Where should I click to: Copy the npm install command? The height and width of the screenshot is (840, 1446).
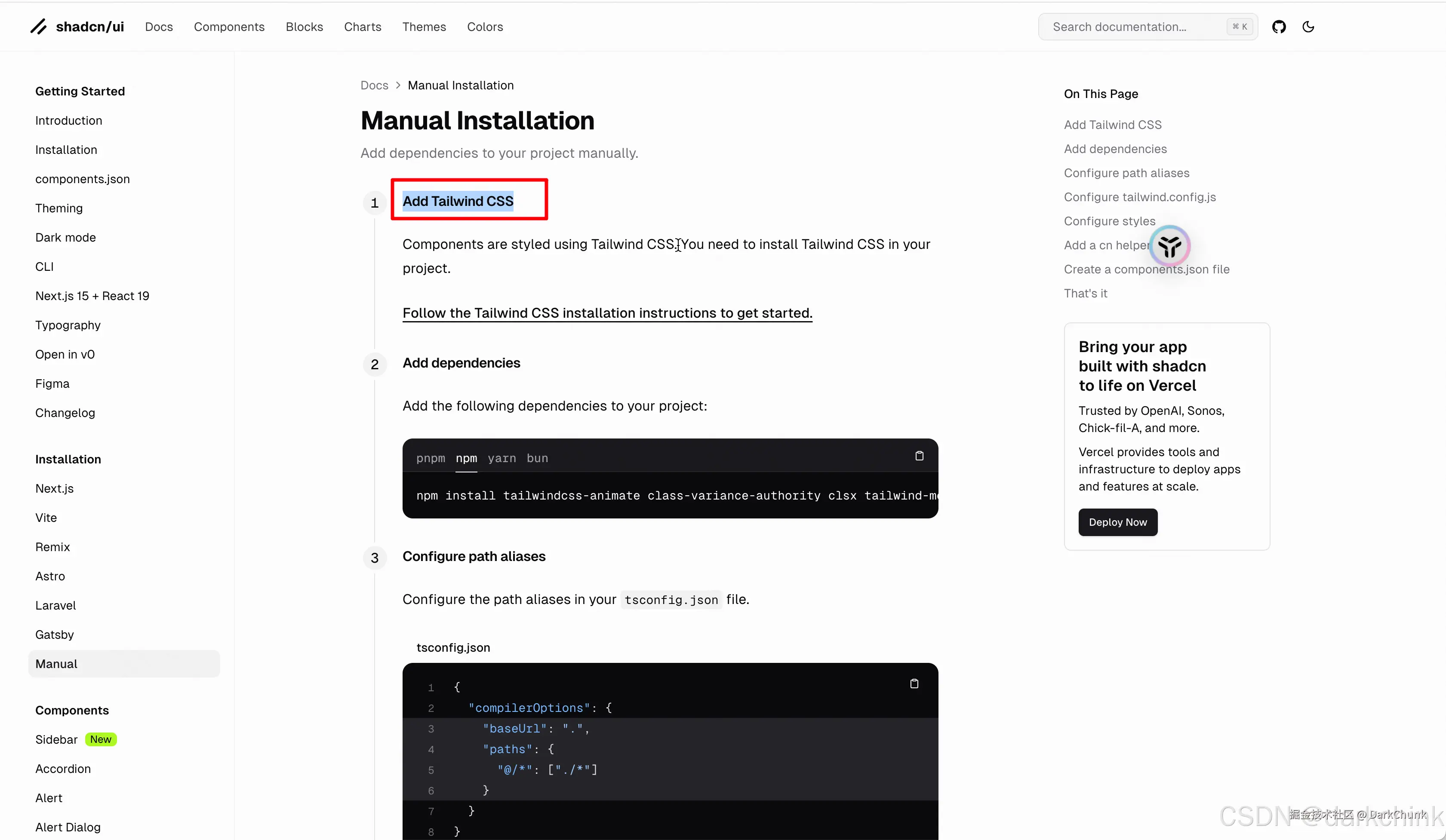(919, 456)
